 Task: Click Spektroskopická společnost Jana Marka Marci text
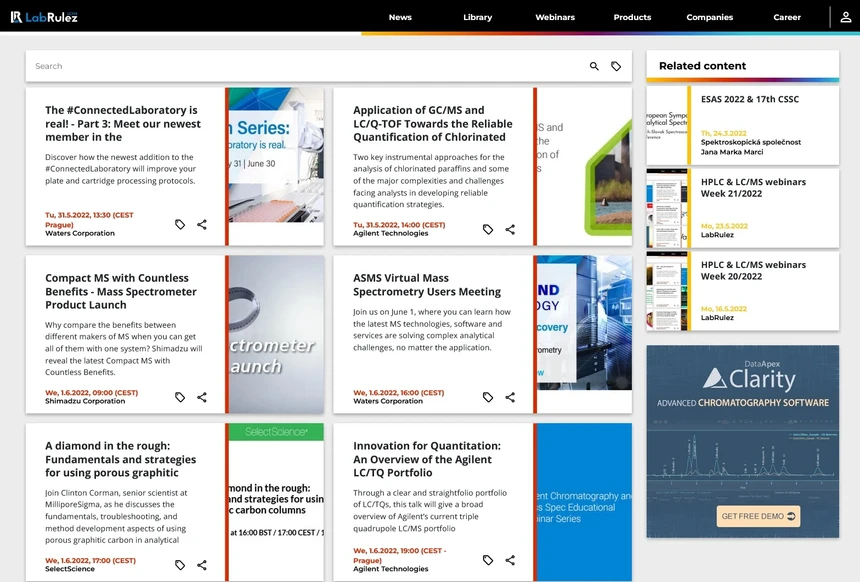pyautogui.click(x=750, y=147)
